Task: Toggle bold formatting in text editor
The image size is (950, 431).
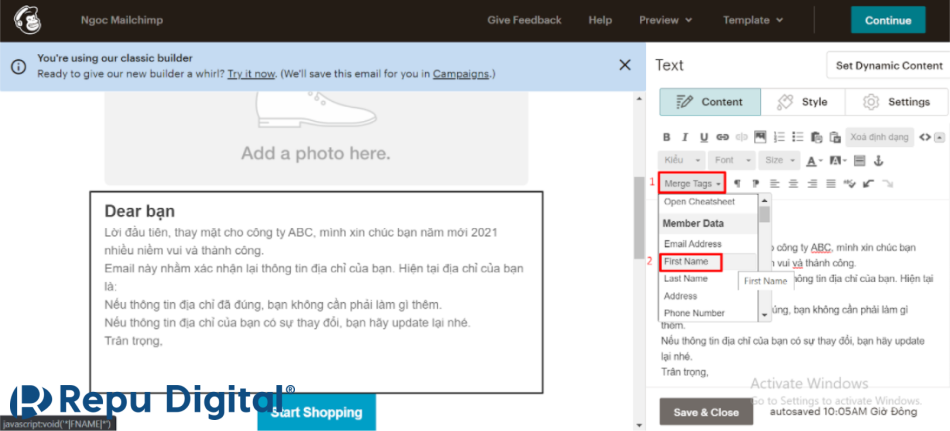Action: [667, 137]
